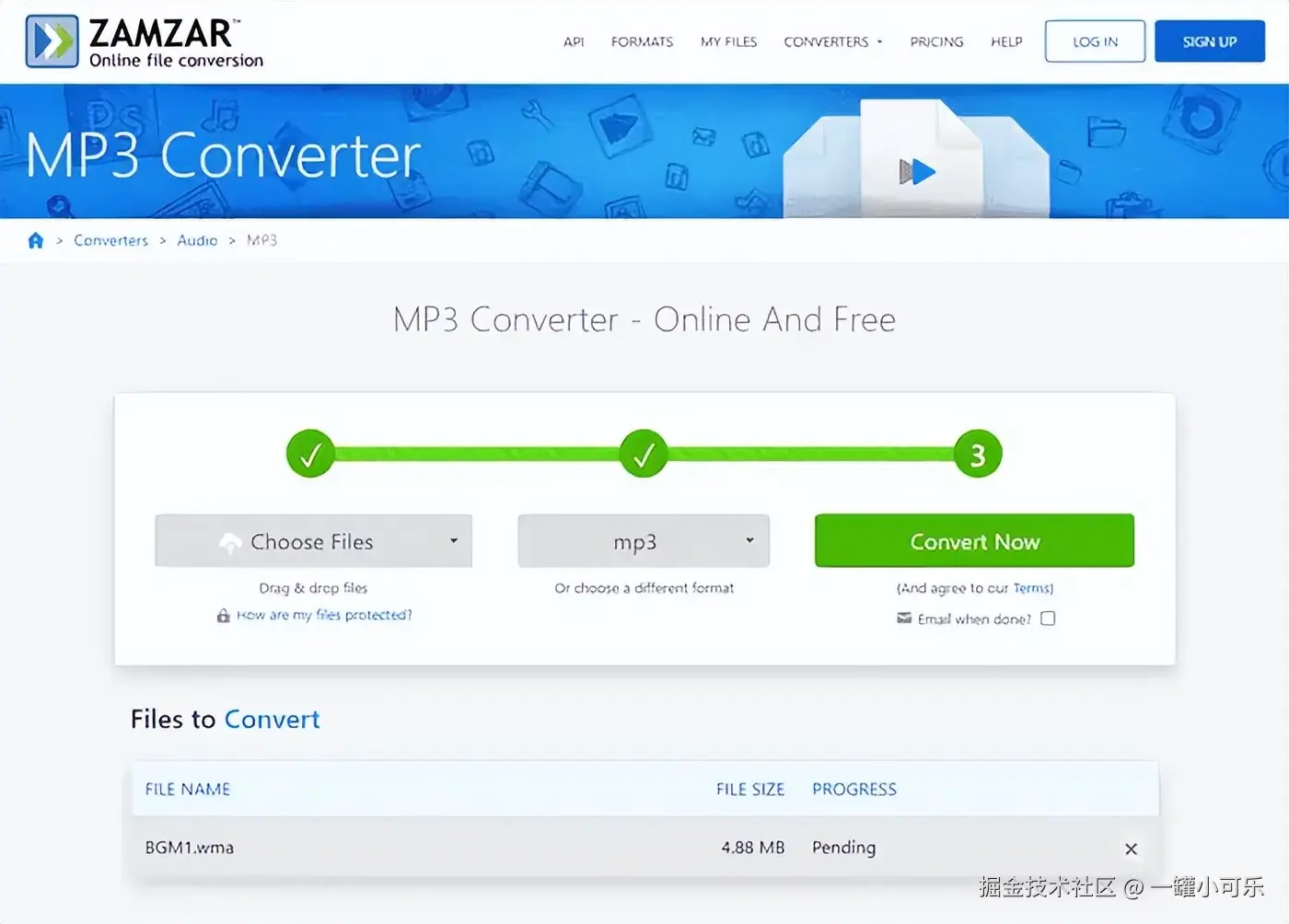Click the Zamzar Online file conversion wordmark
The width and height of the screenshot is (1289, 924).
point(176,42)
